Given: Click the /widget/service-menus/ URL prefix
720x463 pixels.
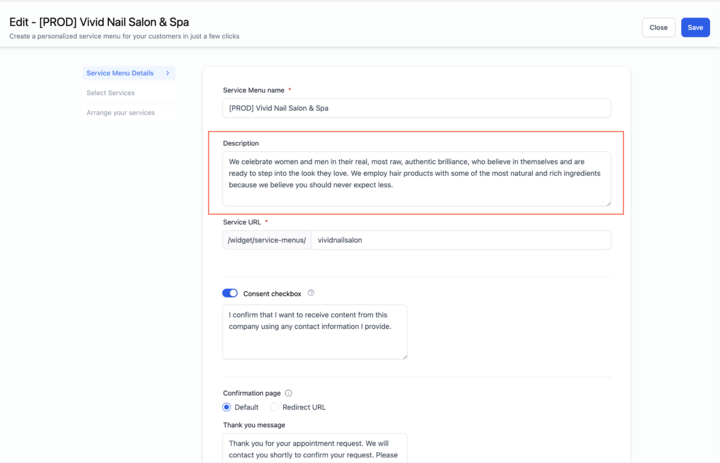Looking at the screenshot, I should pyautogui.click(x=267, y=240).
